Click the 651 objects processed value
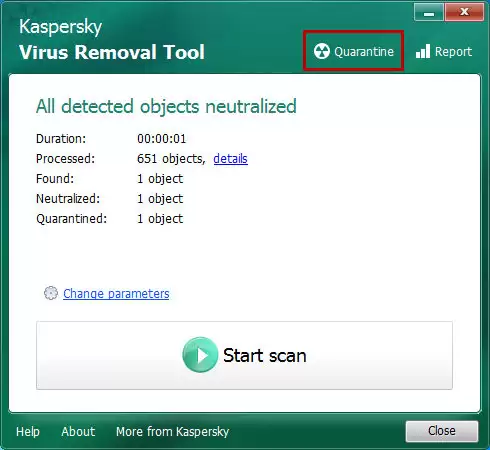490x450 pixels. click(x=171, y=159)
